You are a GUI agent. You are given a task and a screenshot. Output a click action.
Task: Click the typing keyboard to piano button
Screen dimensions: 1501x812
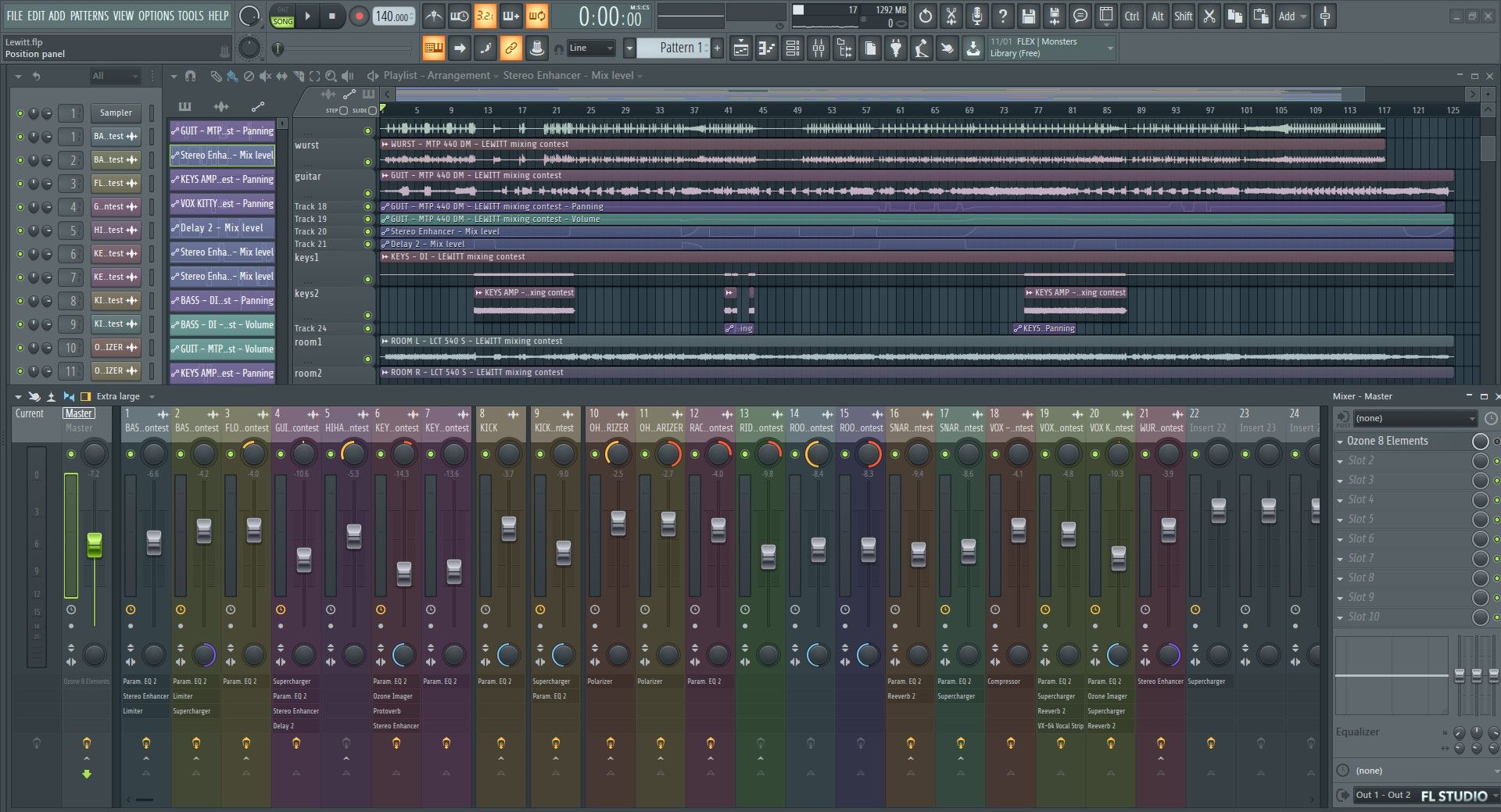[434, 48]
